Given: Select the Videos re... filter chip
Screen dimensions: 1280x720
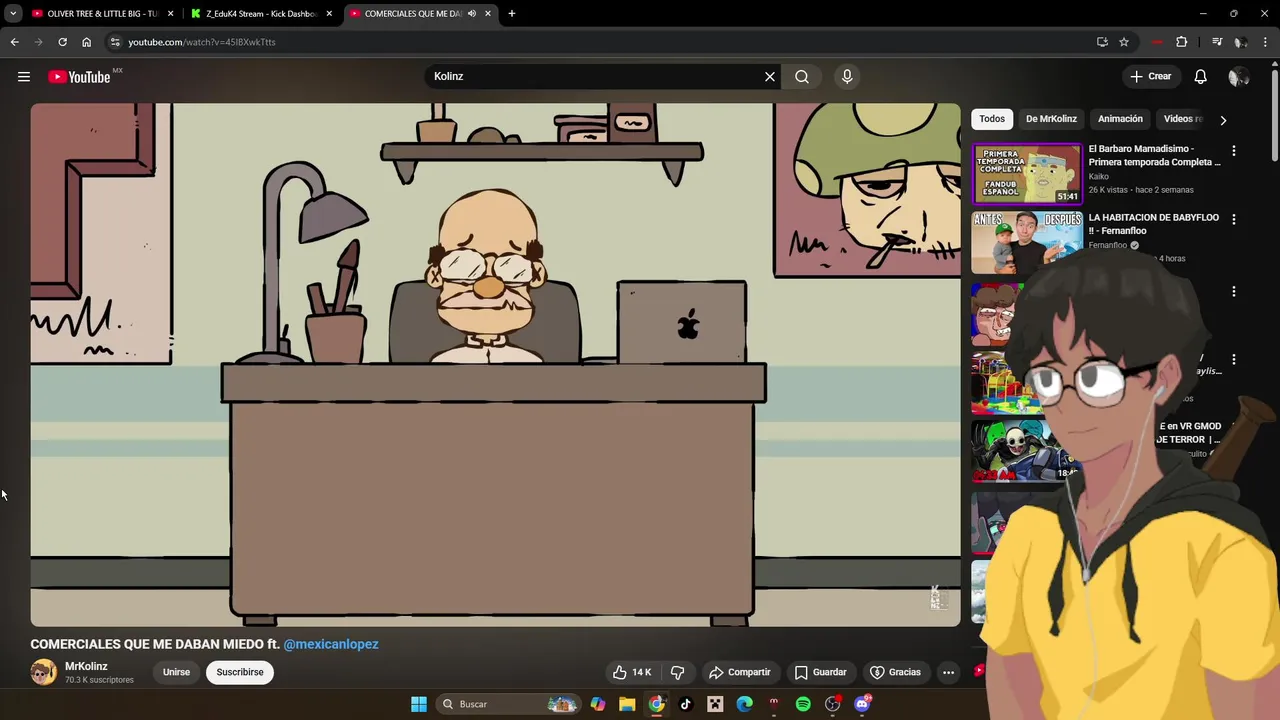Looking at the screenshot, I should click(x=1183, y=119).
